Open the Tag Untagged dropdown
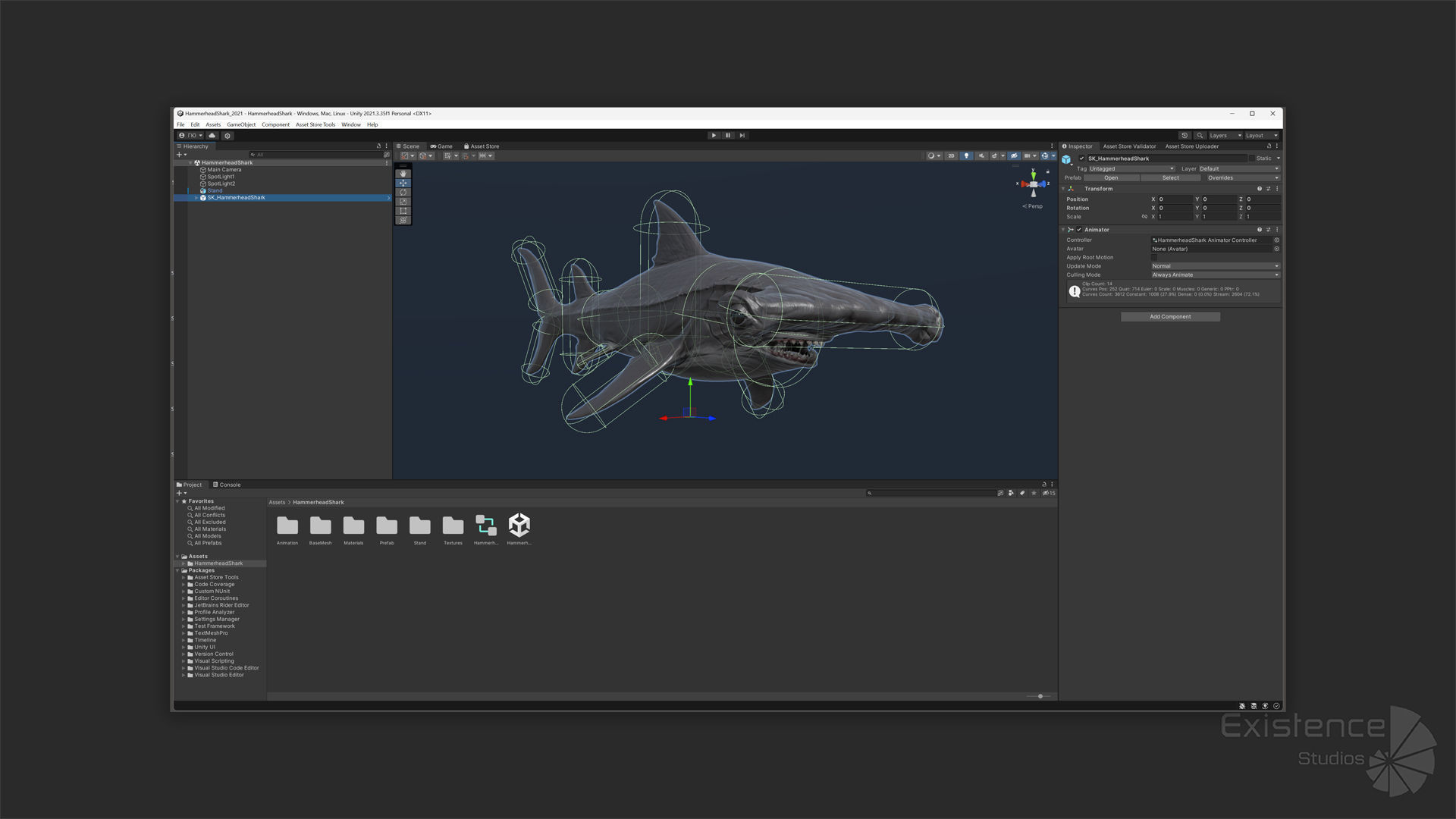 tap(1131, 169)
